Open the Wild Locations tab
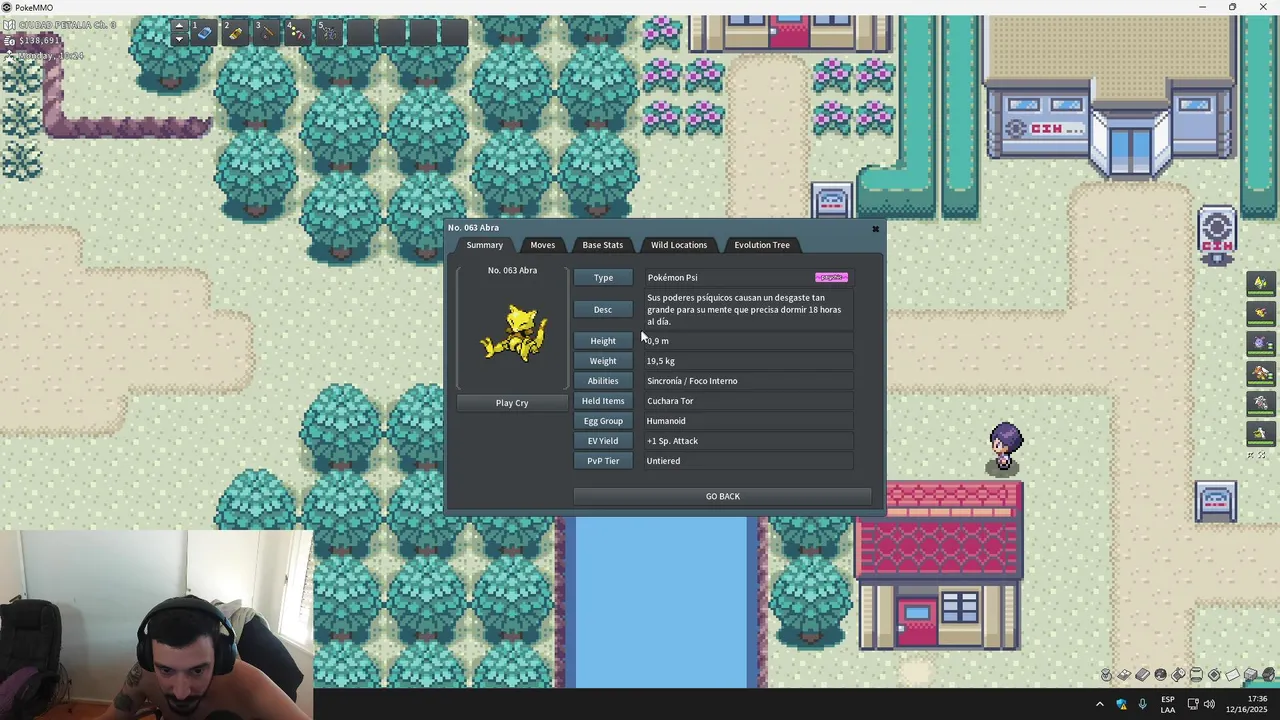The image size is (1280, 720). click(x=679, y=245)
